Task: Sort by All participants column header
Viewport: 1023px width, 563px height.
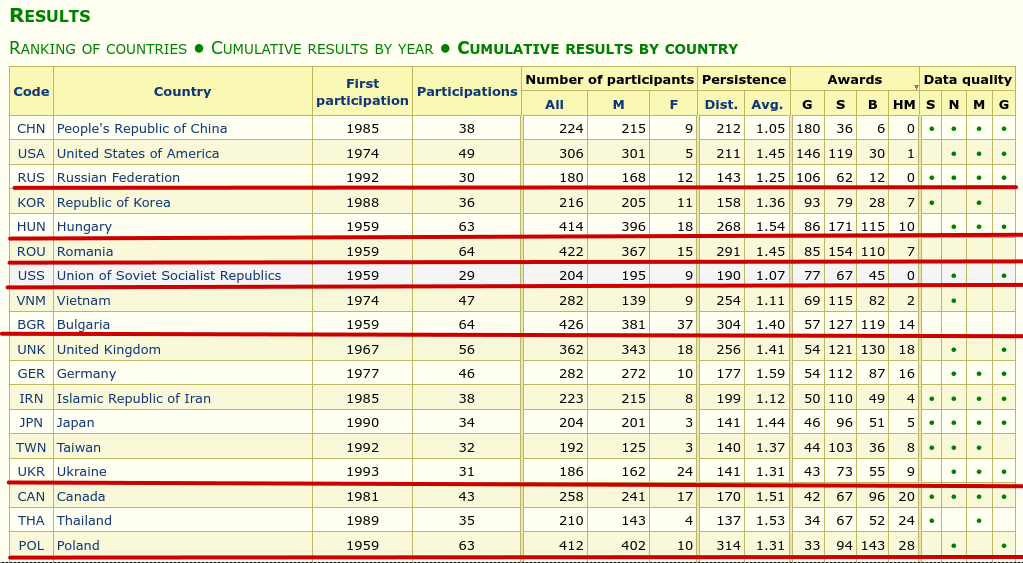Action: (554, 104)
